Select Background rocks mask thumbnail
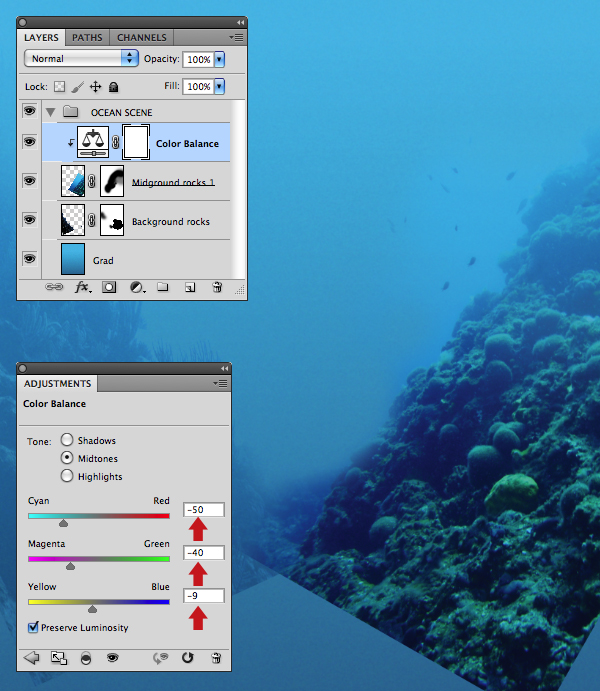The width and height of the screenshot is (600, 691). click(x=112, y=219)
